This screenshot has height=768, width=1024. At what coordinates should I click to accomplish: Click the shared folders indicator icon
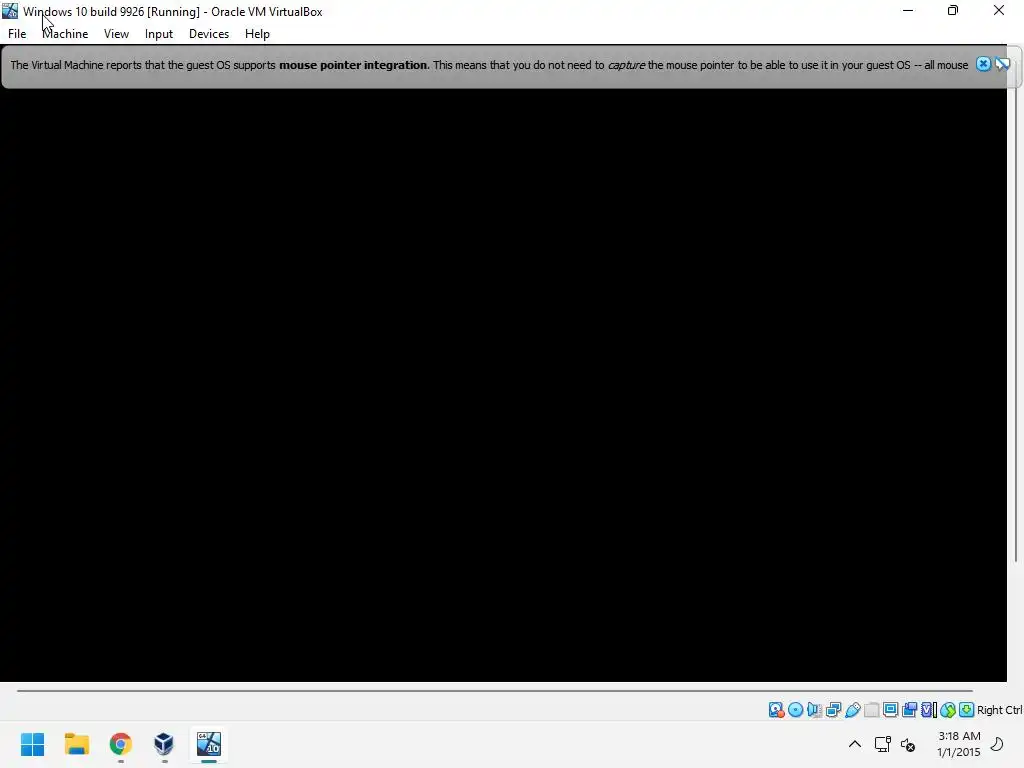[x=871, y=710]
